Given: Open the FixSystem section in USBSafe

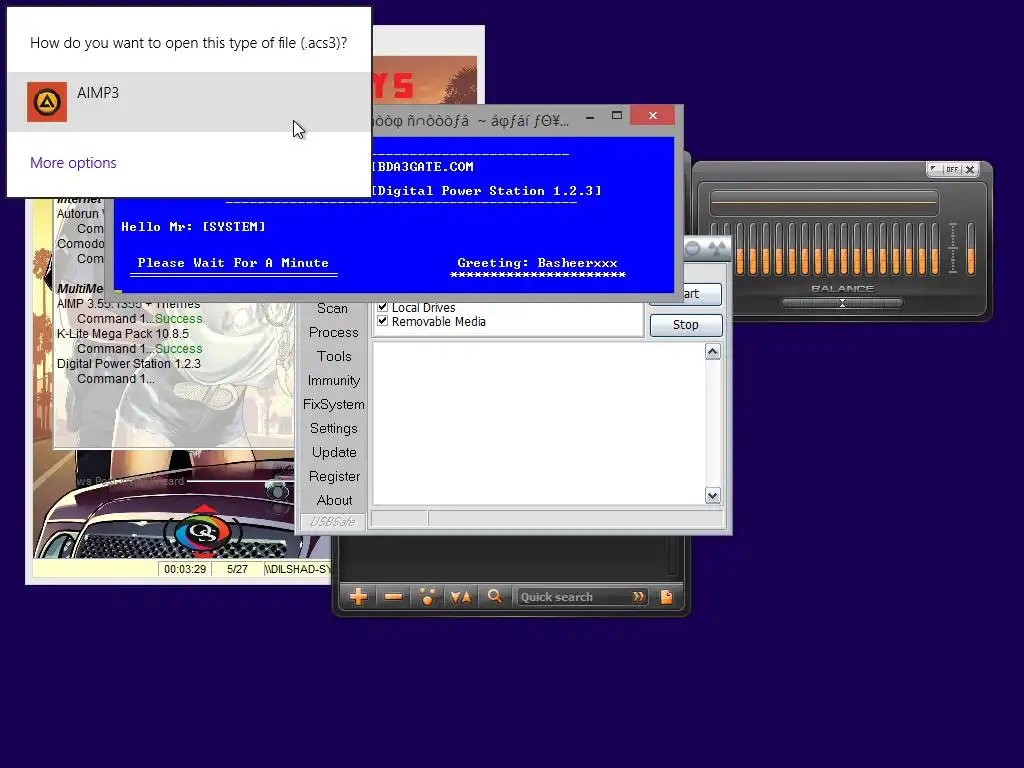Looking at the screenshot, I should (x=334, y=404).
